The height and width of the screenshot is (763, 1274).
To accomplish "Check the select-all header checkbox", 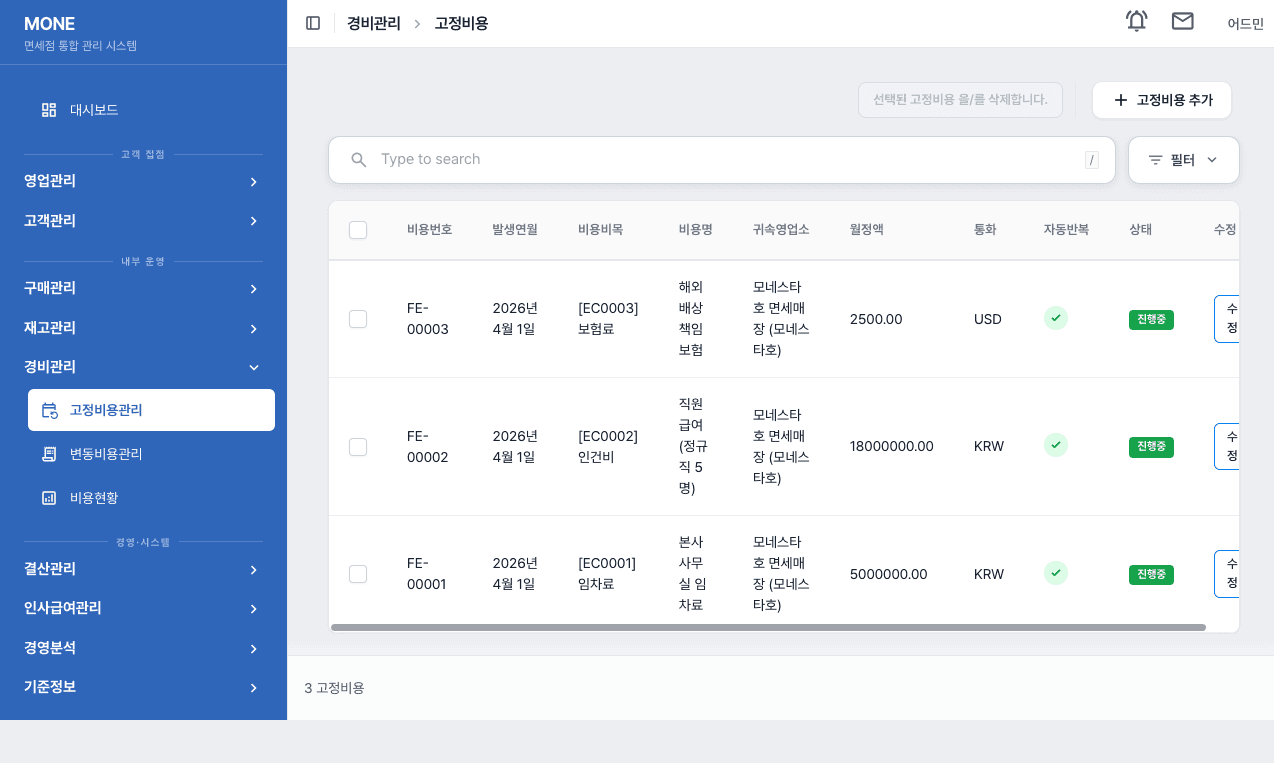I will 358,230.
